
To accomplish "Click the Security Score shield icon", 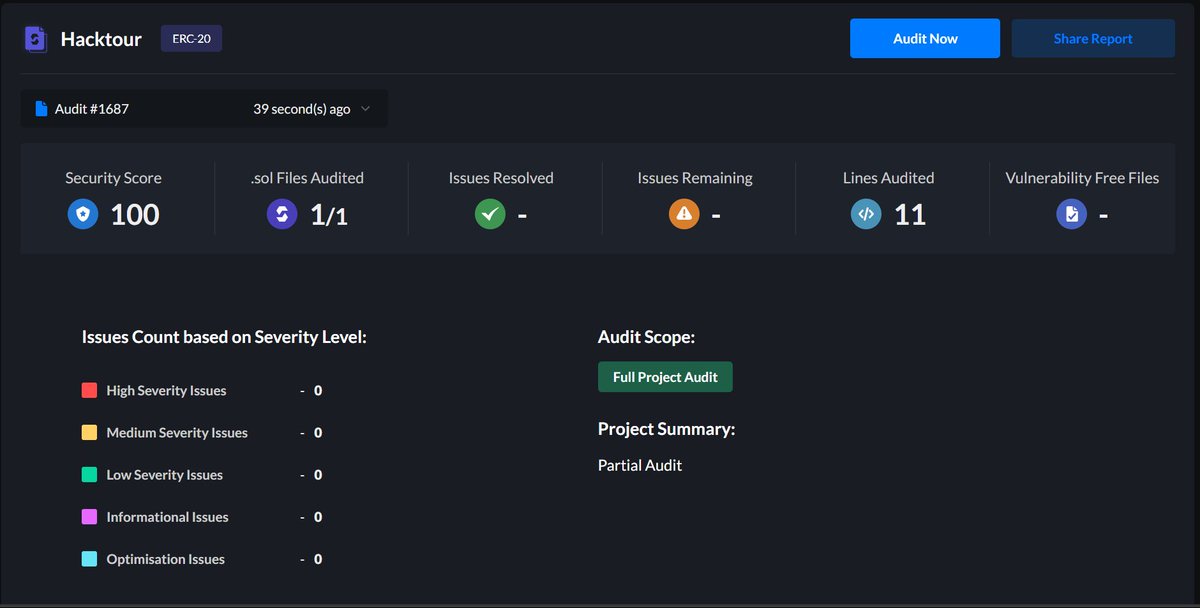I will (x=83, y=214).
